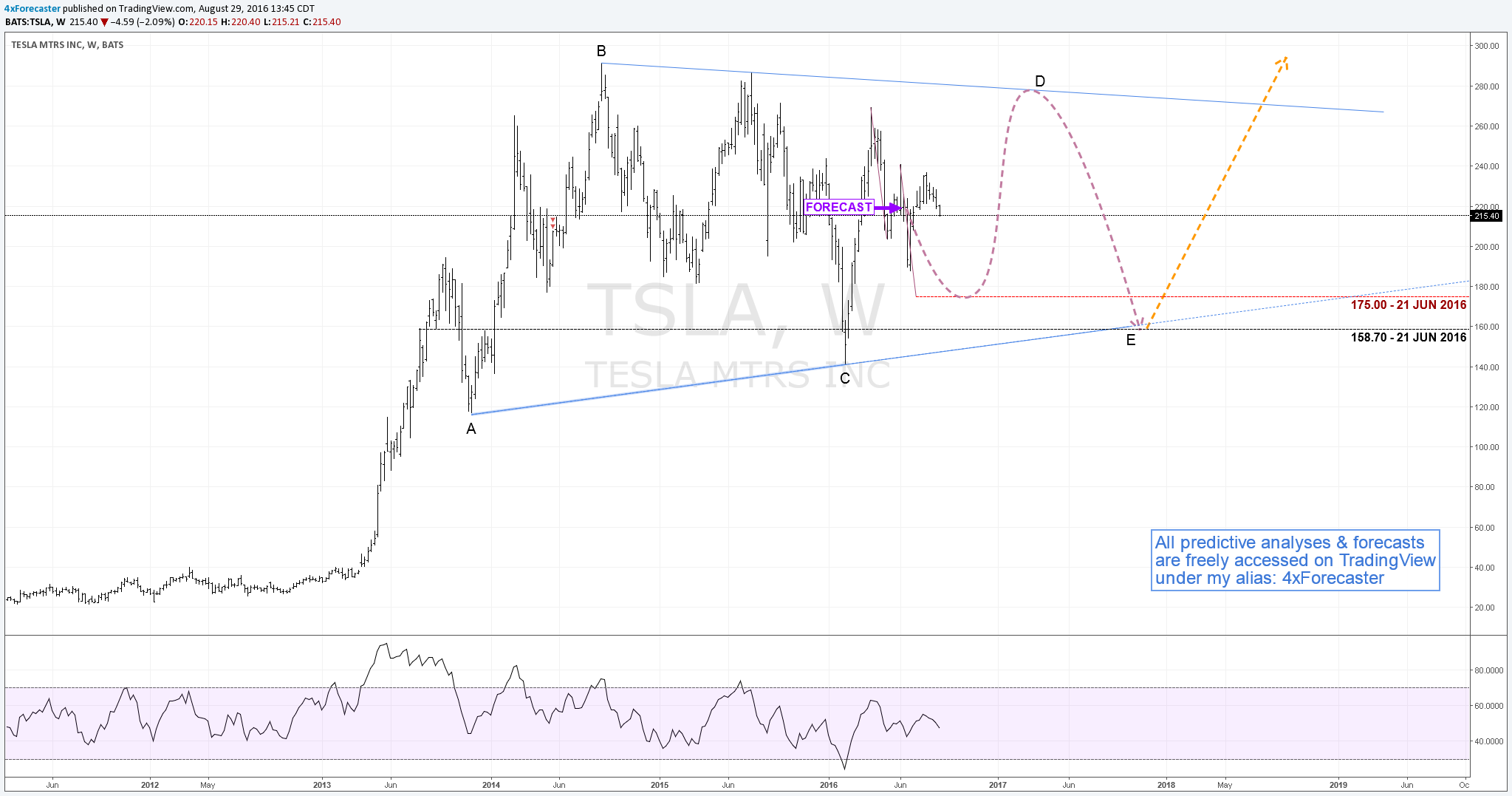Screen dimensions: 1512x796
Task: Click the 240.00 price axis label
Action: (1487, 166)
